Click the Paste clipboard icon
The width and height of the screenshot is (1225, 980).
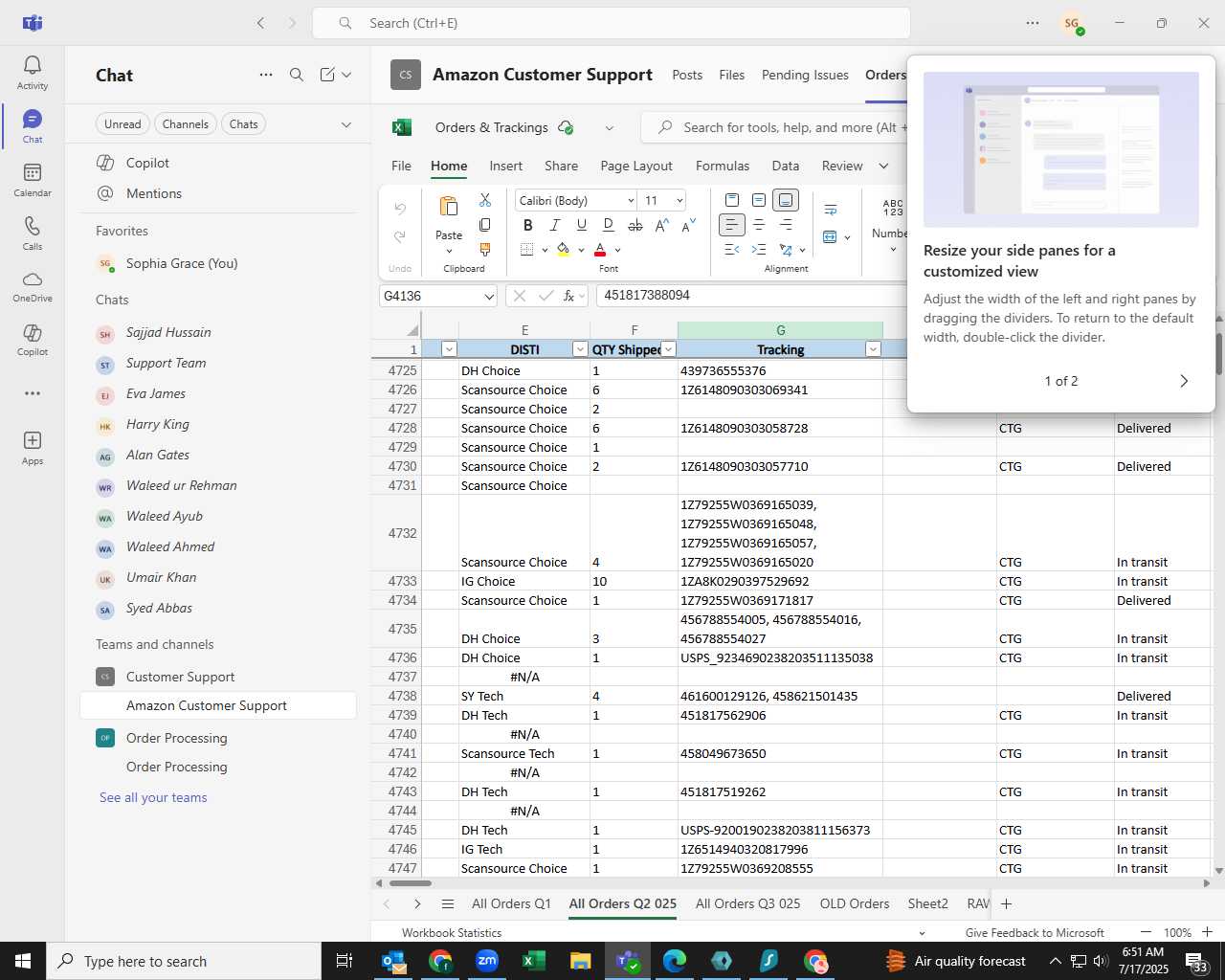pos(448,207)
